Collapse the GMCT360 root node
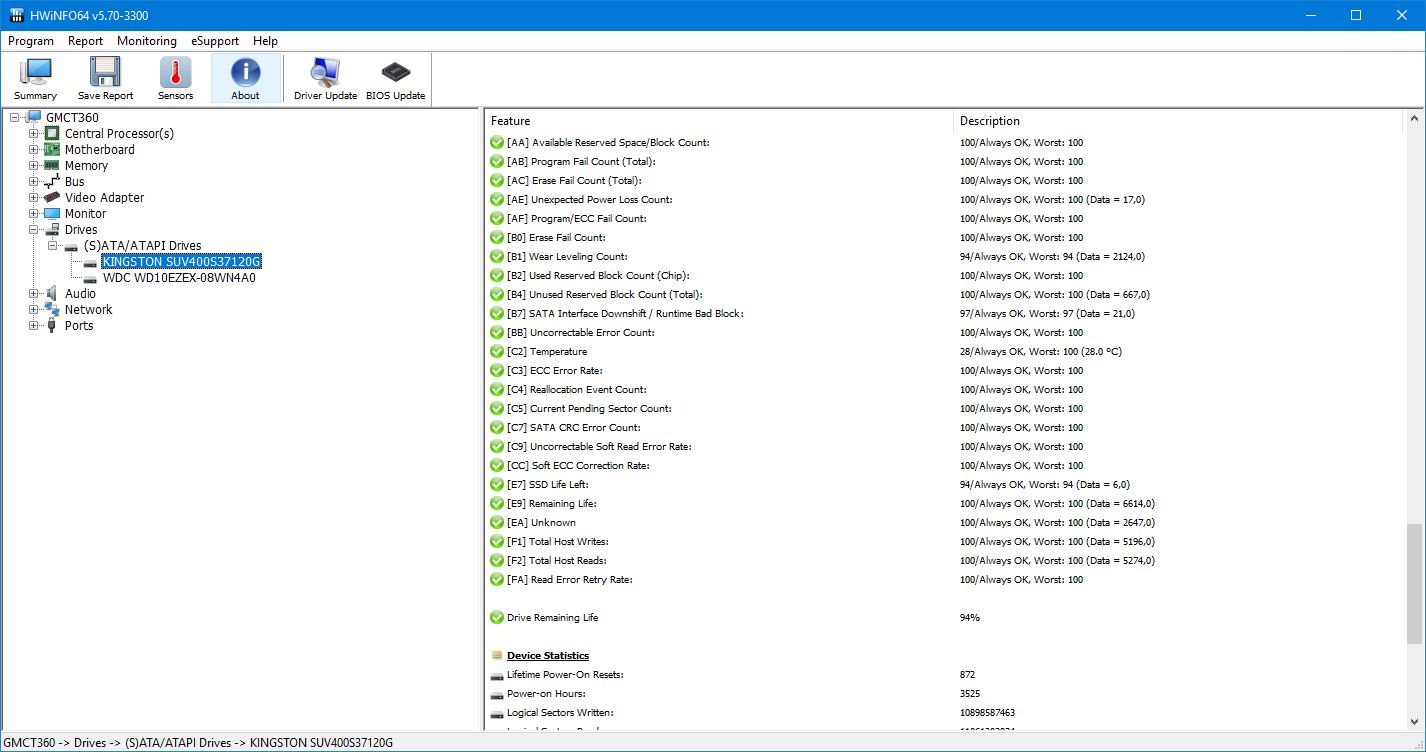This screenshot has width=1426, height=752. pos(15,118)
